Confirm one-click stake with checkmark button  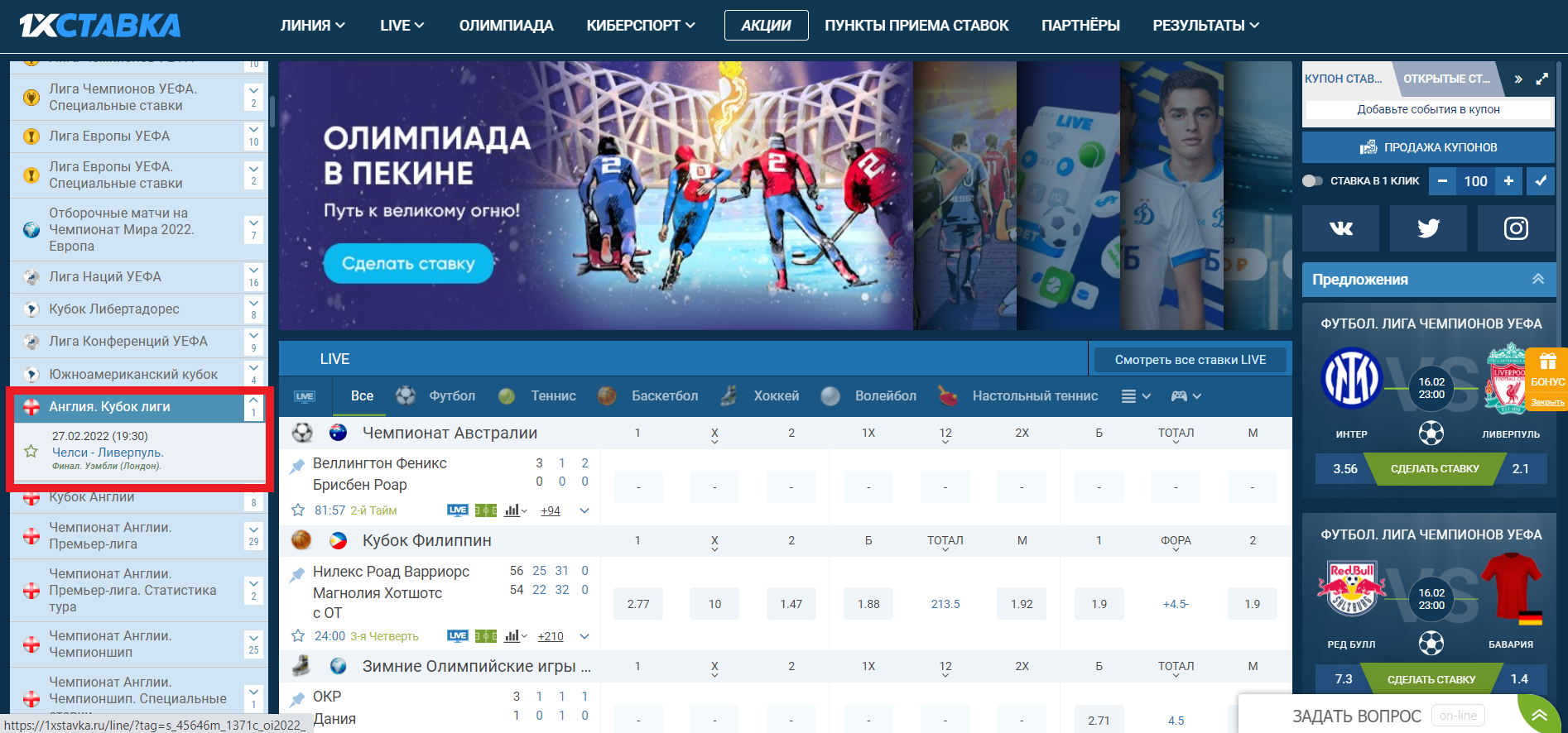pos(1541,180)
